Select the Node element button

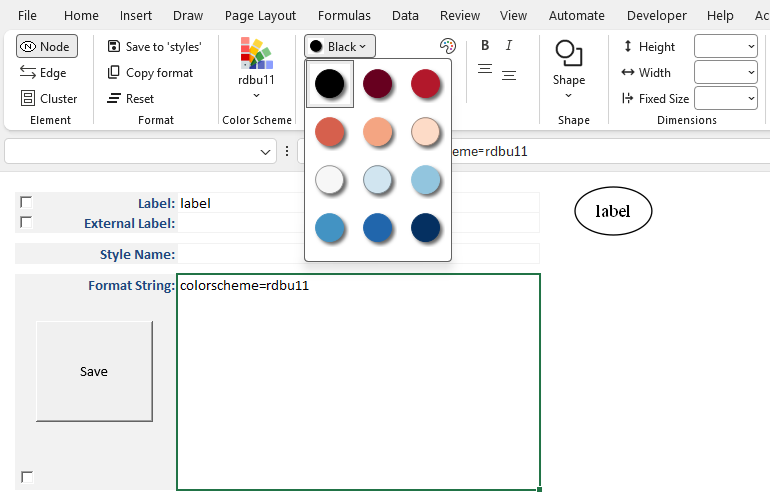47,47
